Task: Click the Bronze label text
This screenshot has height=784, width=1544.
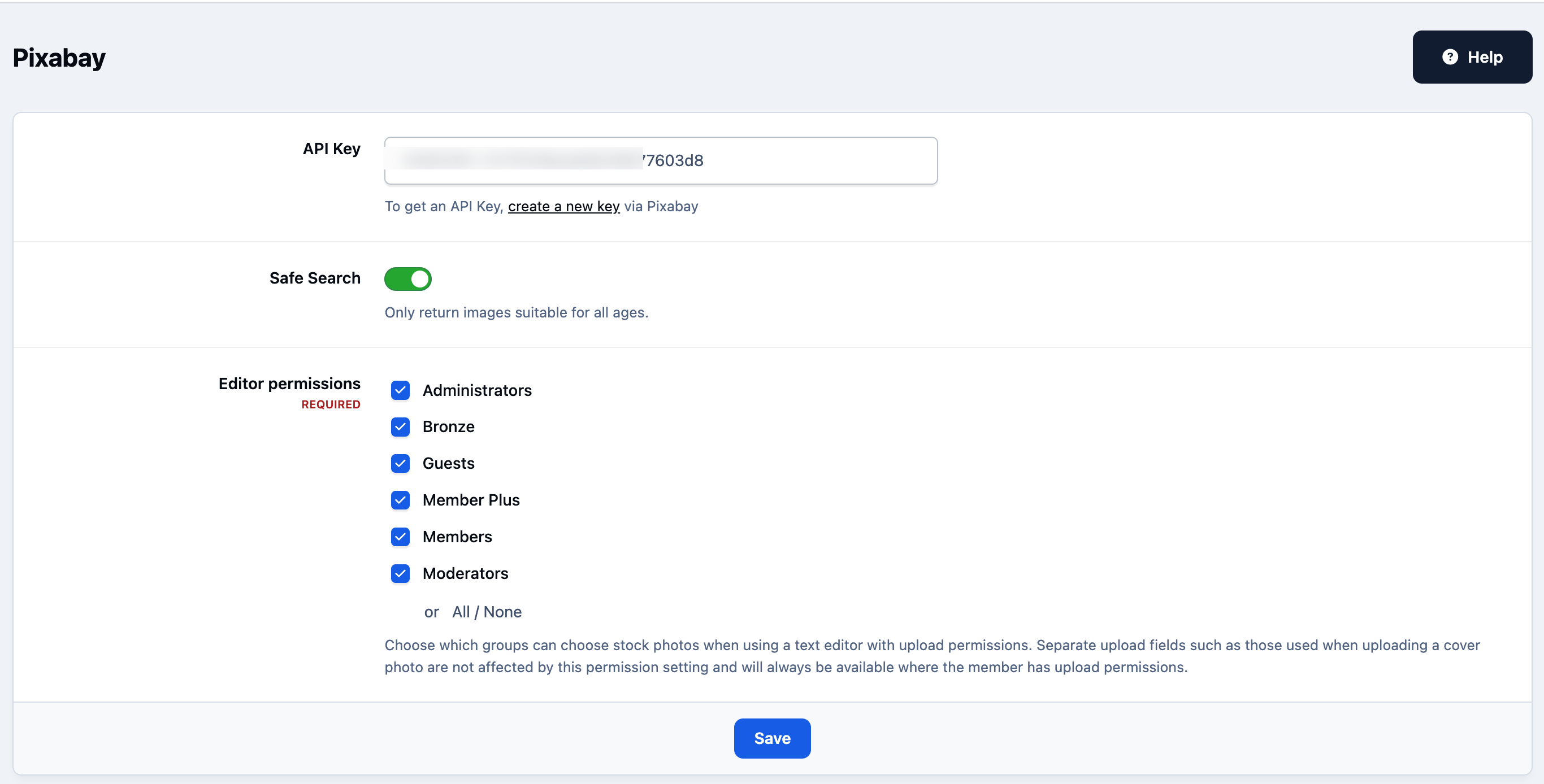Action: pos(448,427)
